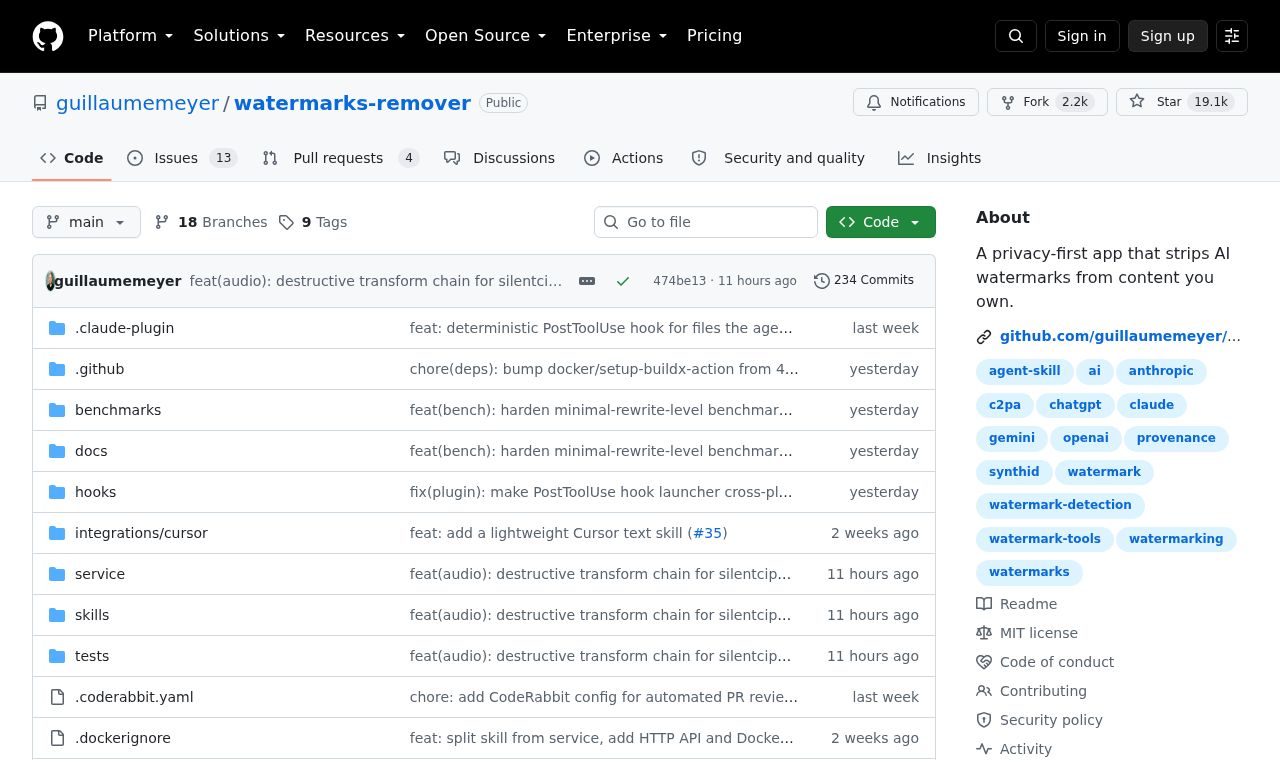Open the 474be13 commit hash

coord(679,281)
